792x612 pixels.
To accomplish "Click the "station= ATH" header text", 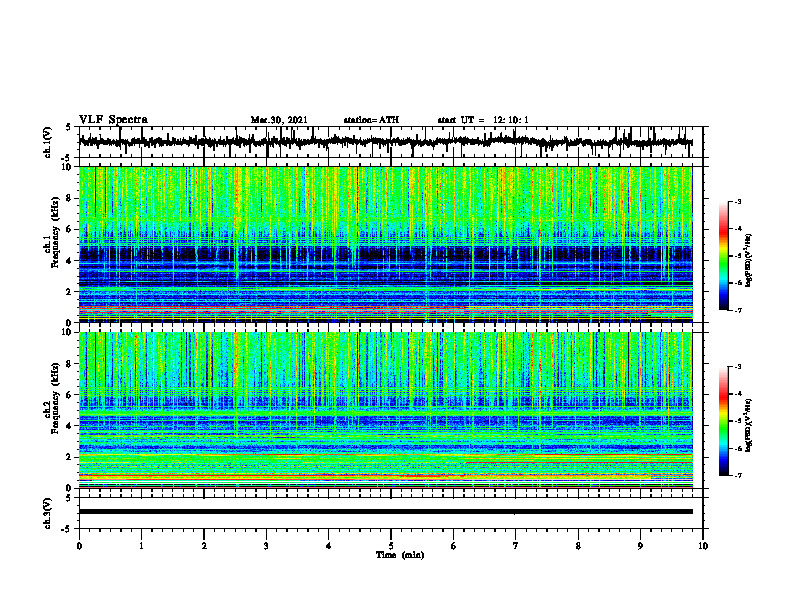I will (371, 120).
